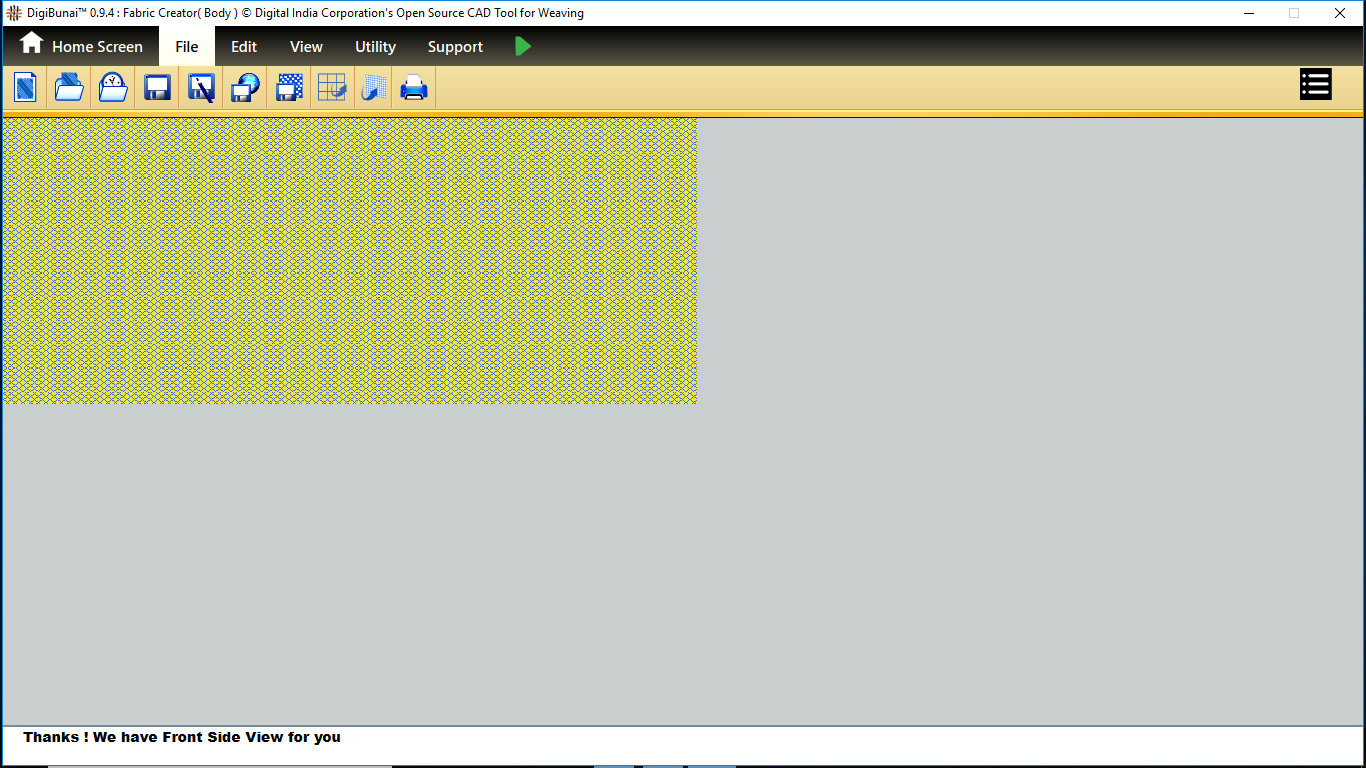This screenshot has width=1366, height=768.
Task: Go to Home Screen
Action: click(82, 46)
